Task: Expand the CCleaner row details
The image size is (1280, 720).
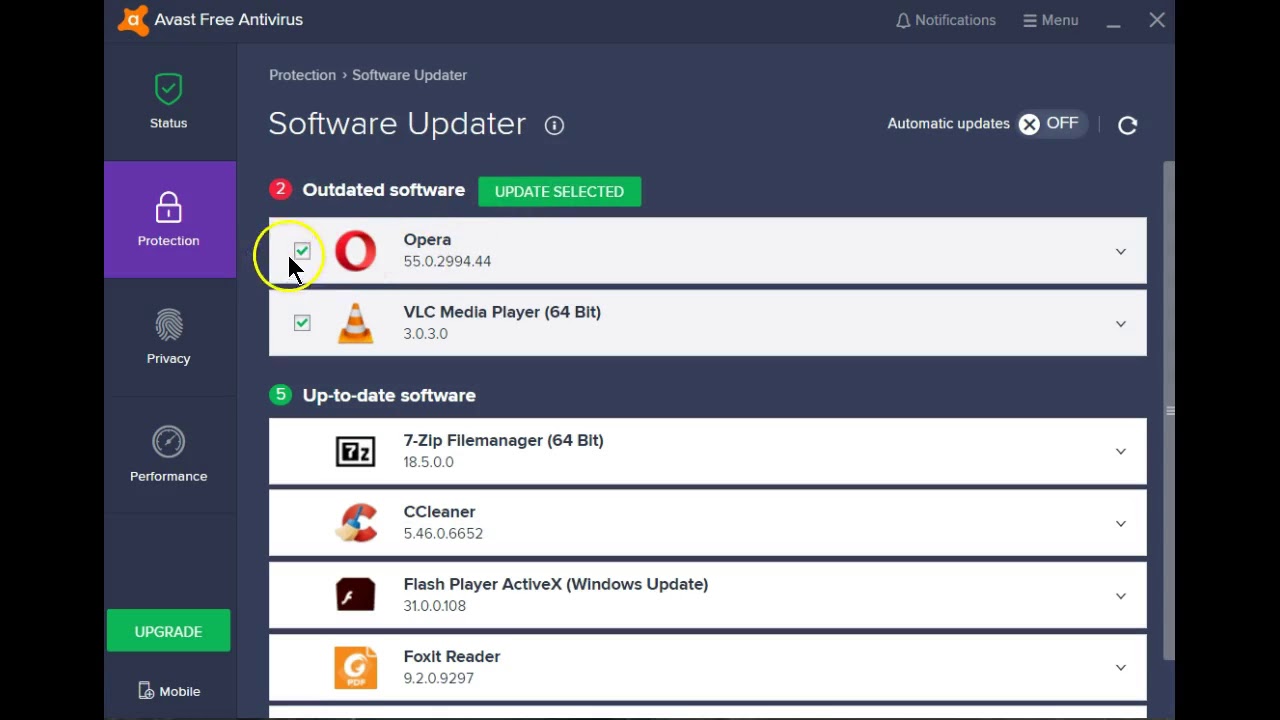Action: [x=1120, y=523]
